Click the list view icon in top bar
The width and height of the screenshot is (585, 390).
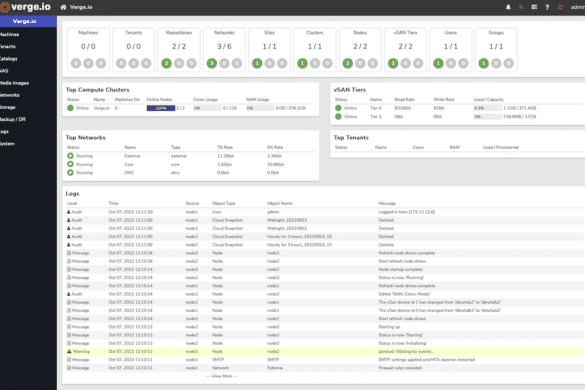coord(534,7)
